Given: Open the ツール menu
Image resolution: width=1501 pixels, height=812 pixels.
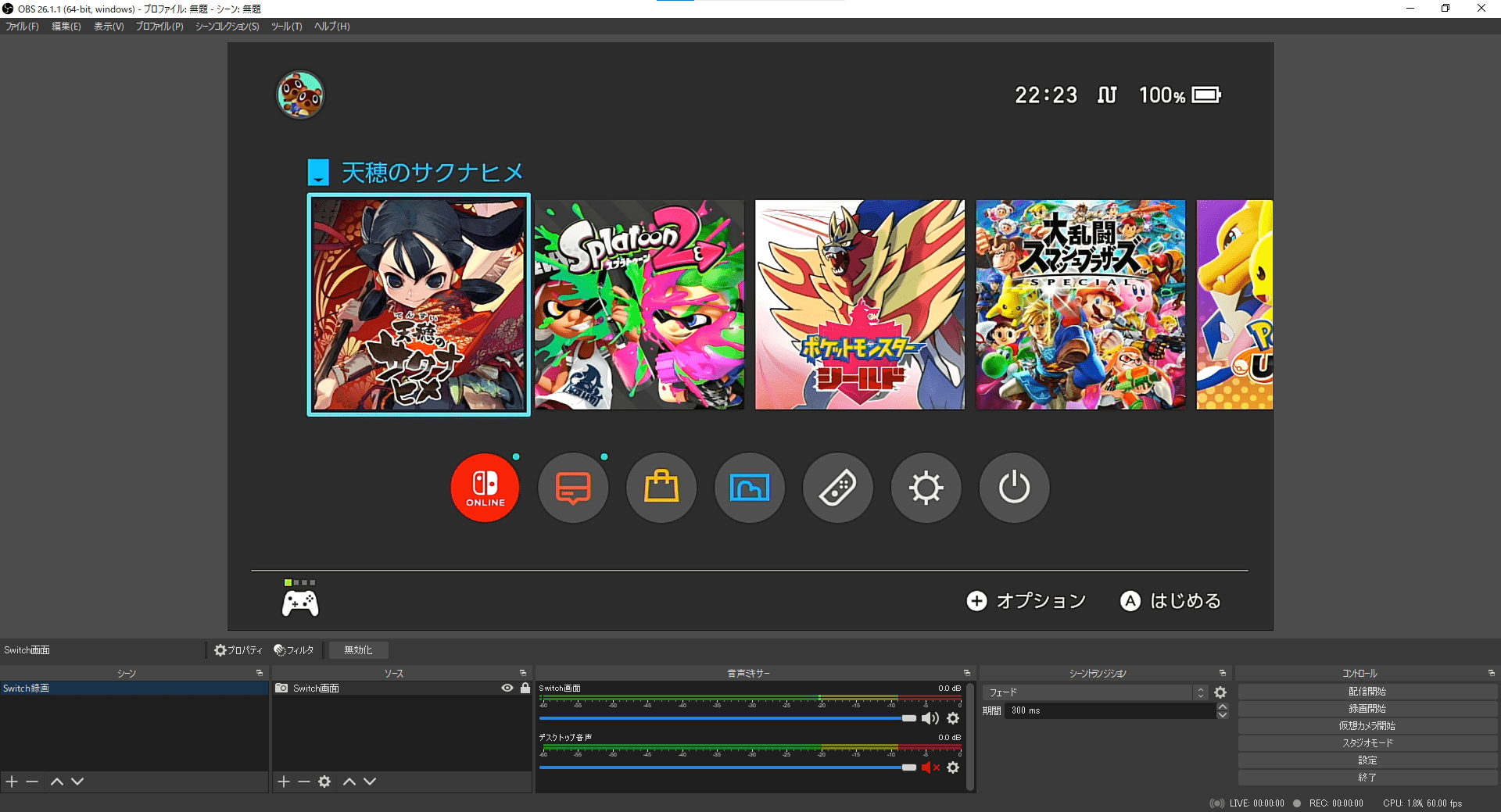Looking at the screenshot, I should (x=286, y=26).
